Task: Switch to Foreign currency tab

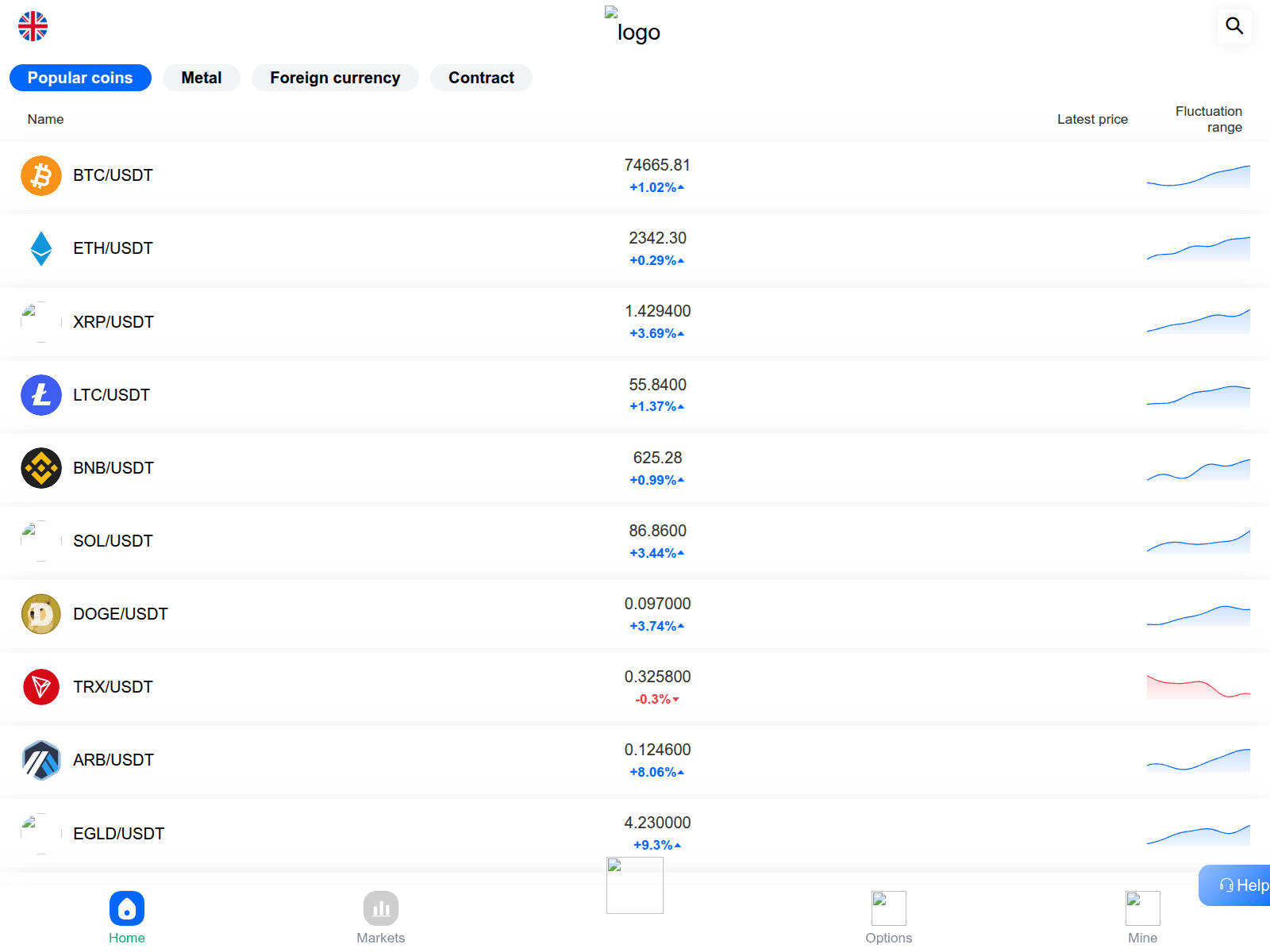Action: click(335, 78)
